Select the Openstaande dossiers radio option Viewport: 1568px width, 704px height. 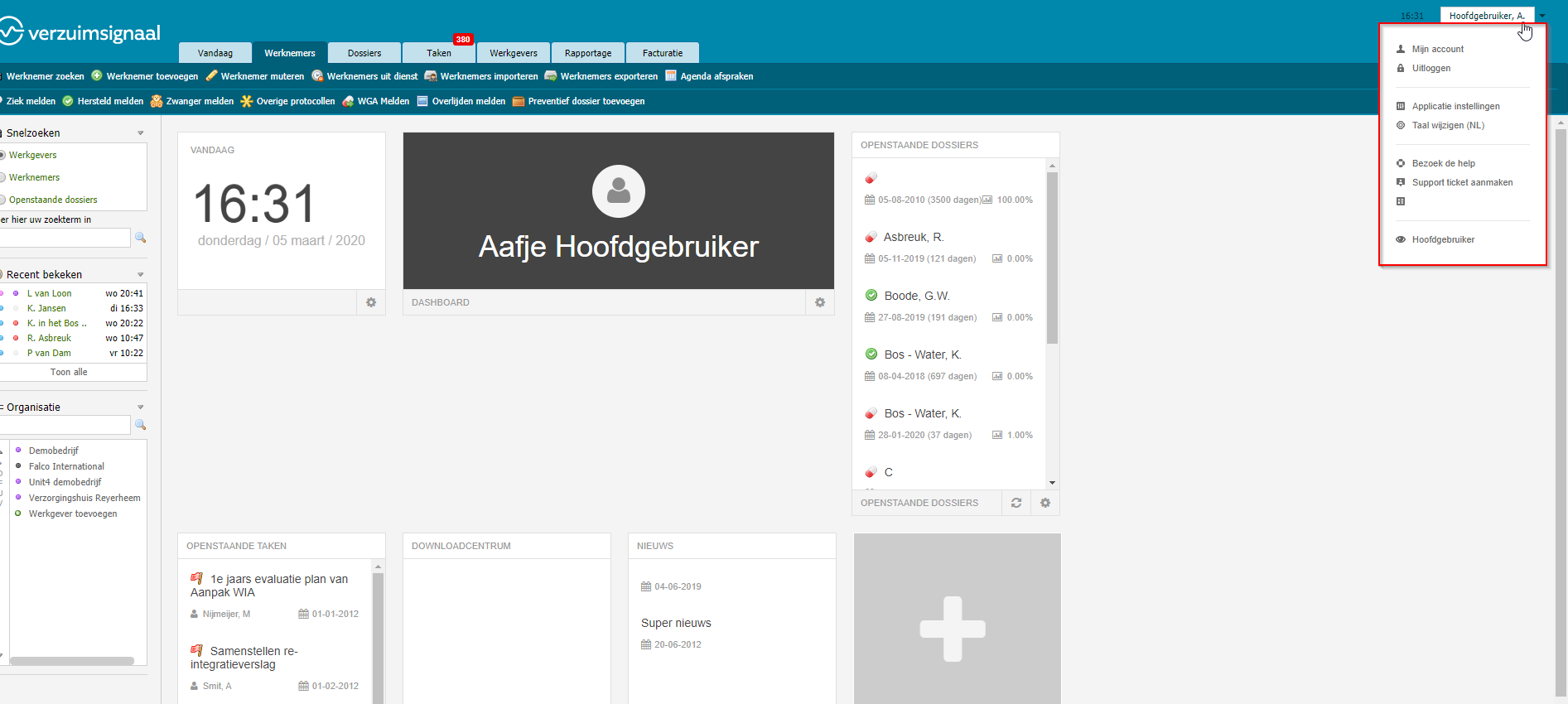point(2,200)
